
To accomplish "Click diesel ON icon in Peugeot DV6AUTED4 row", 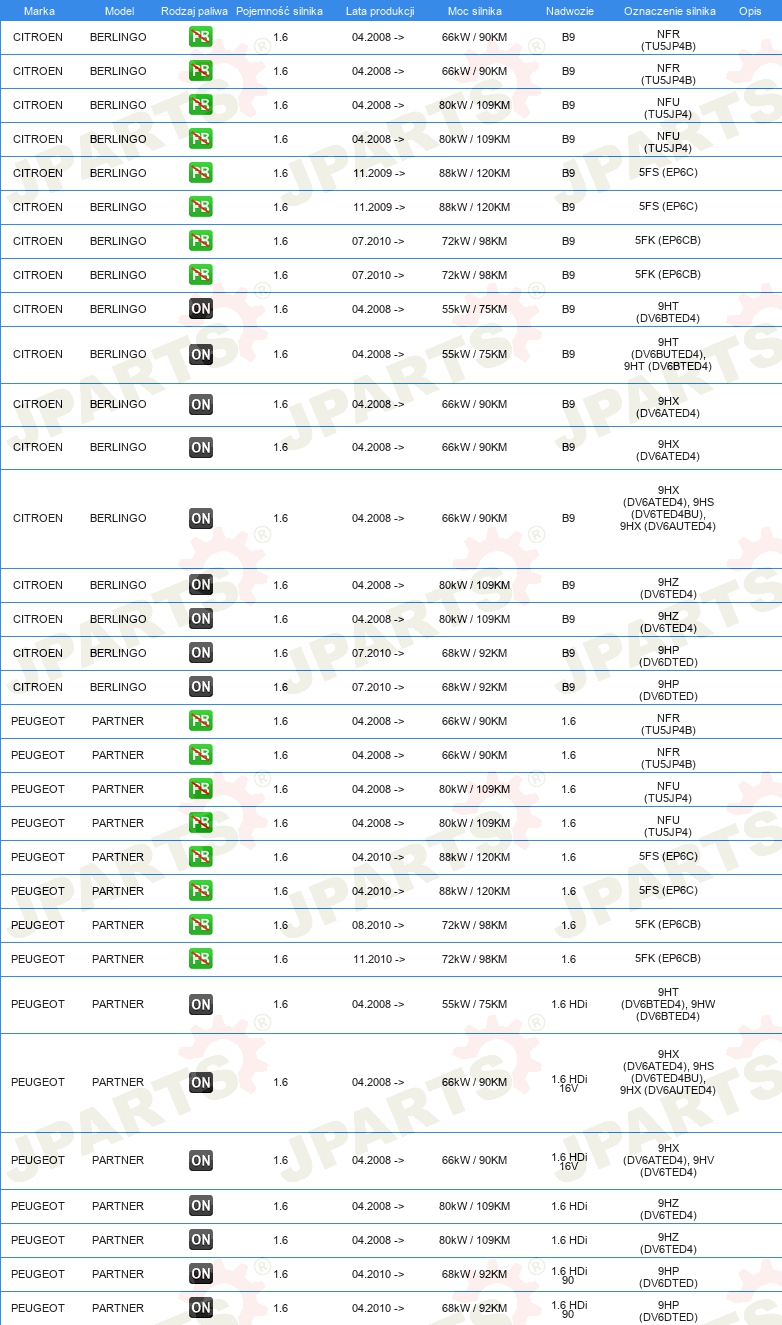I will [x=201, y=1082].
